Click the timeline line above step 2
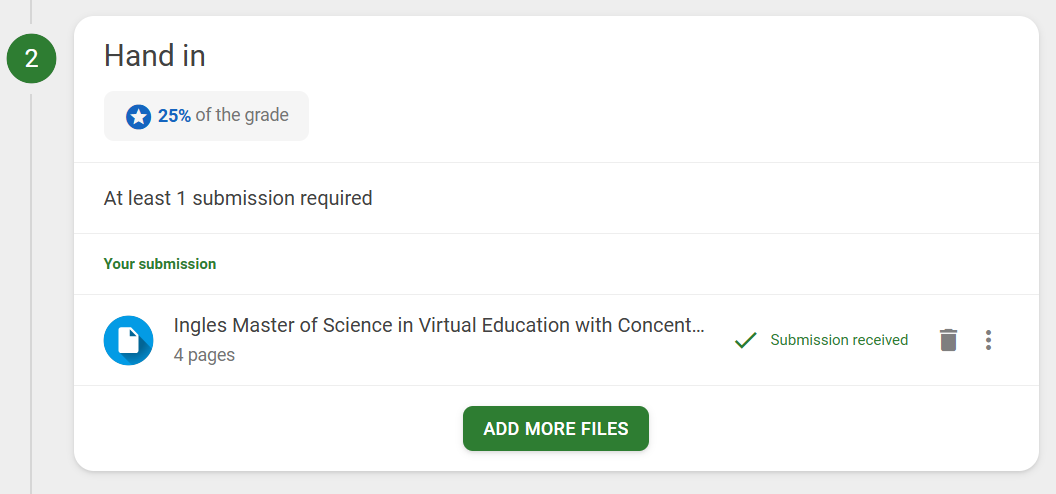The height and width of the screenshot is (494, 1056). 31,11
